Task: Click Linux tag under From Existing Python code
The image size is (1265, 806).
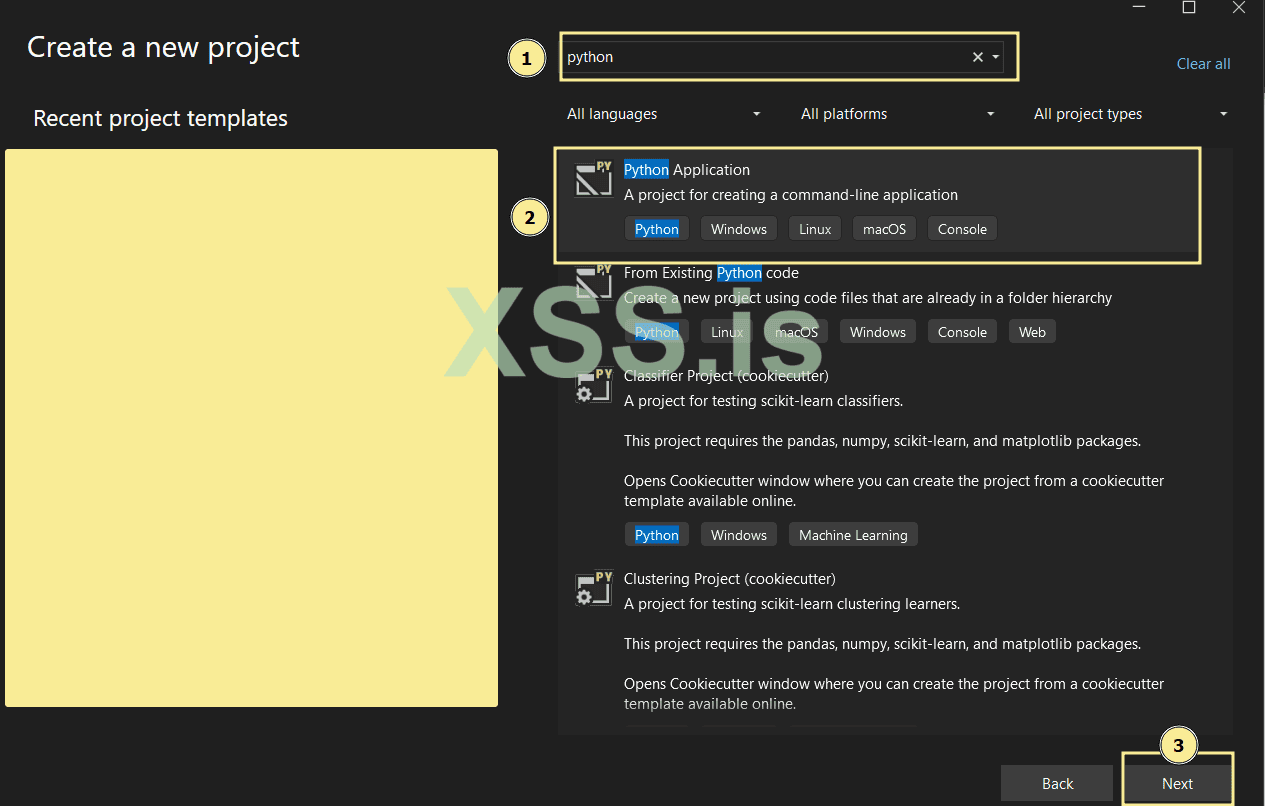Action: coord(727,332)
